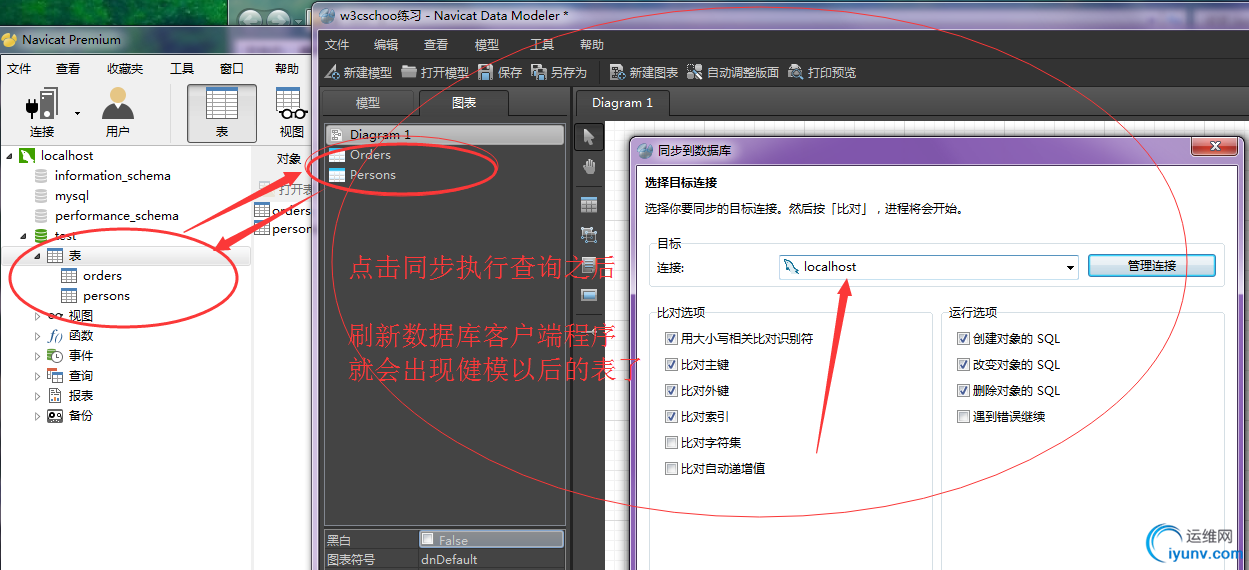Click the Navicat Premium app icon in title bar
Image resolution: width=1249 pixels, height=570 pixels.
(10, 40)
